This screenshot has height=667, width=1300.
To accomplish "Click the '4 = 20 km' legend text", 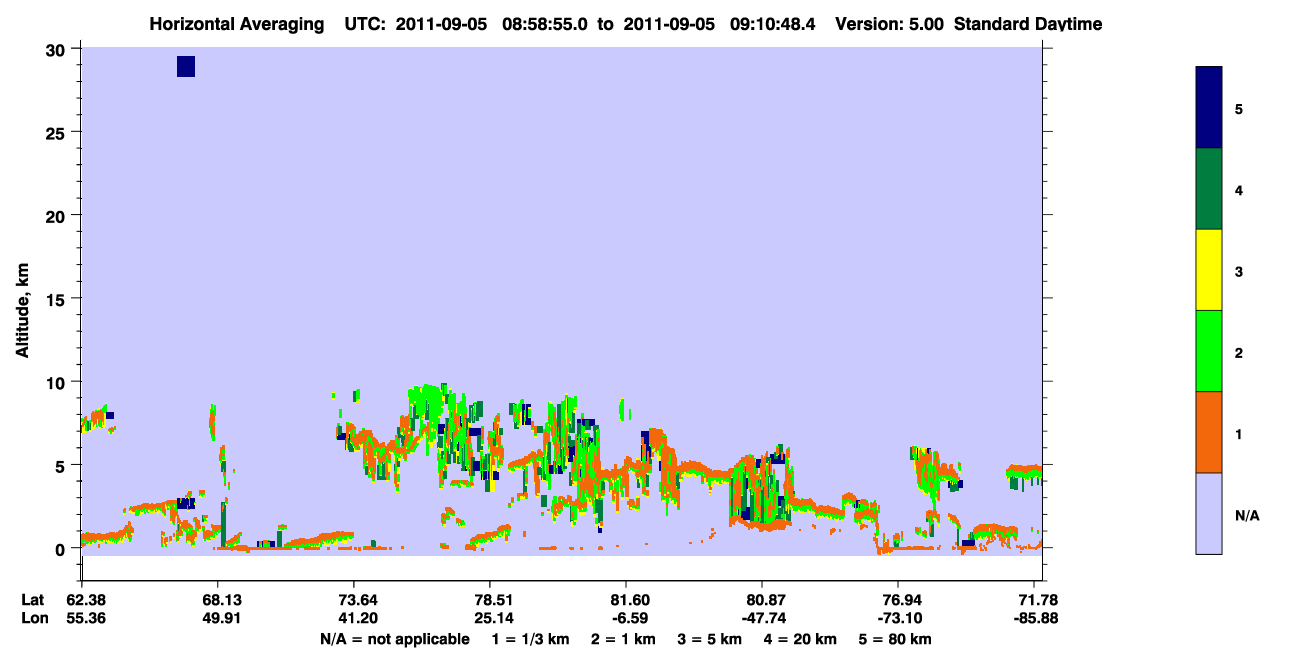I will tap(802, 639).
